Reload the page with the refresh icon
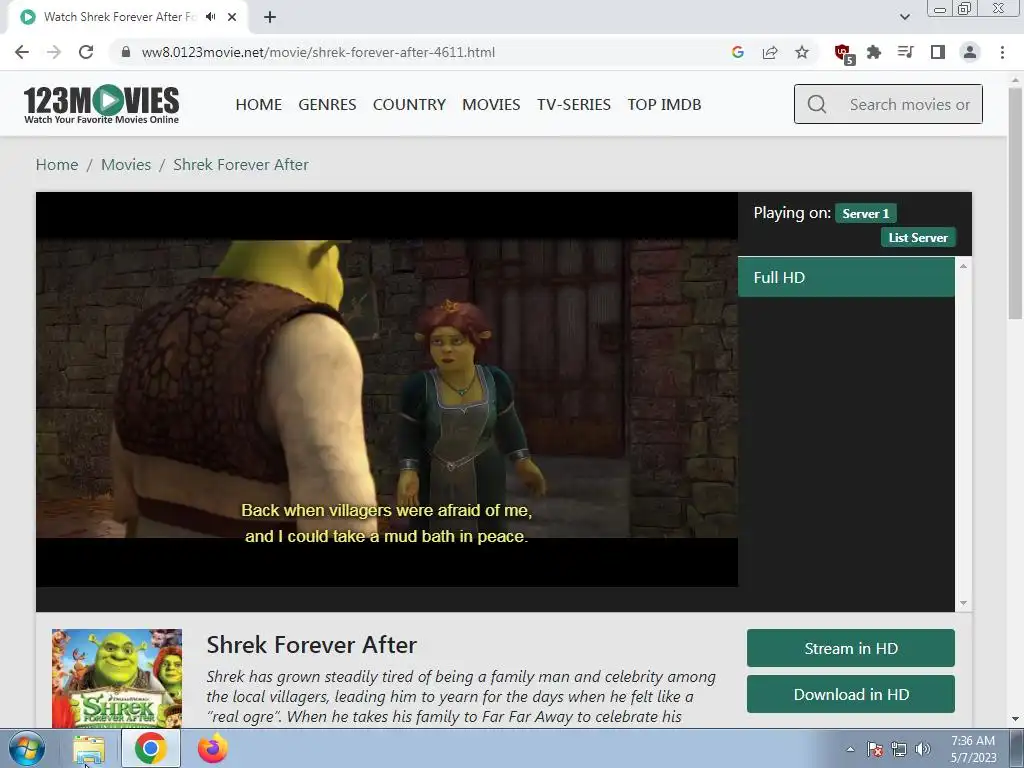This screenshot has width=1024, height=768. tap(86, 52)
